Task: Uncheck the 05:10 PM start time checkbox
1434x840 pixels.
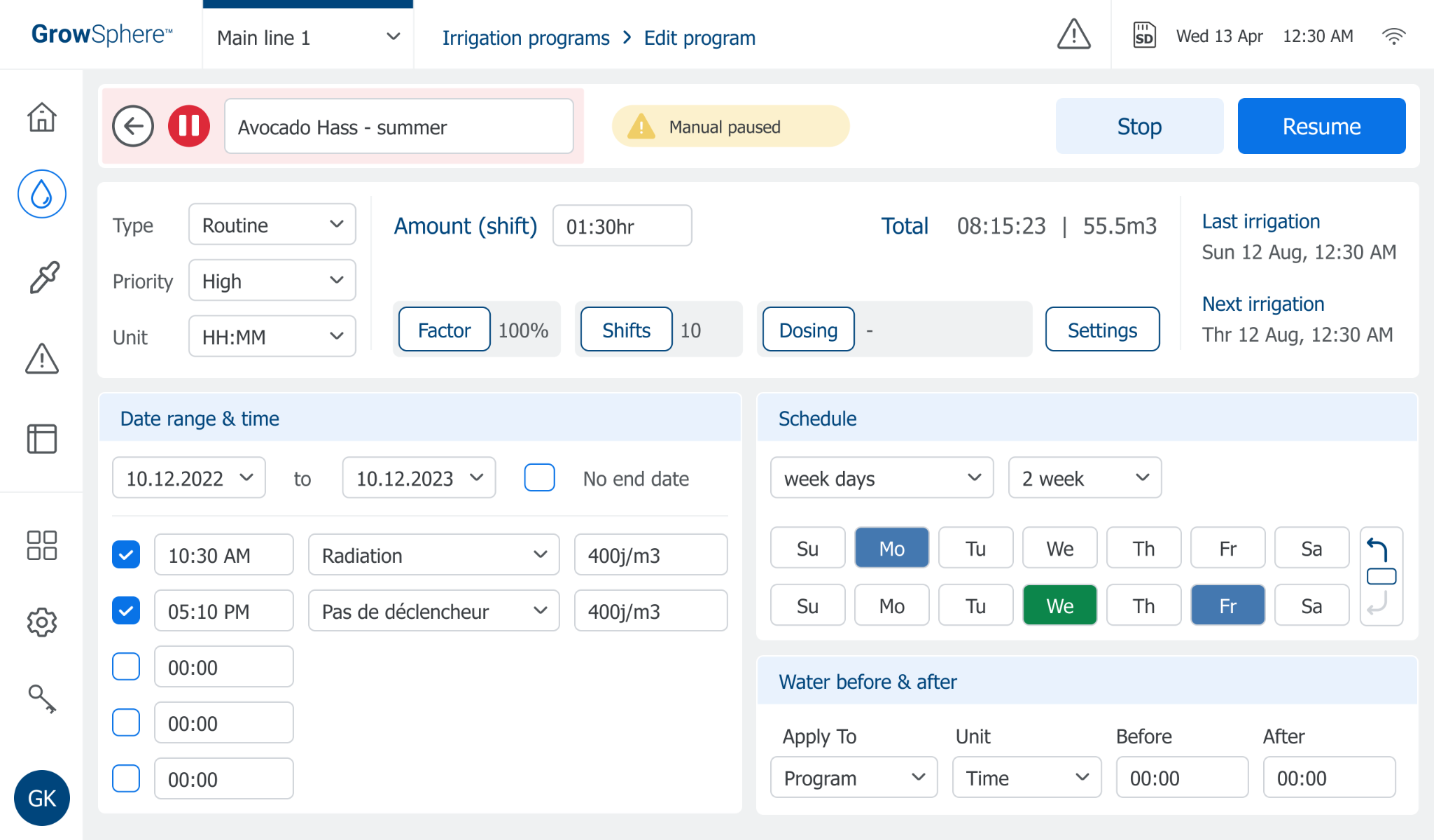Action: pyautogui.click(x=126, y=610)
